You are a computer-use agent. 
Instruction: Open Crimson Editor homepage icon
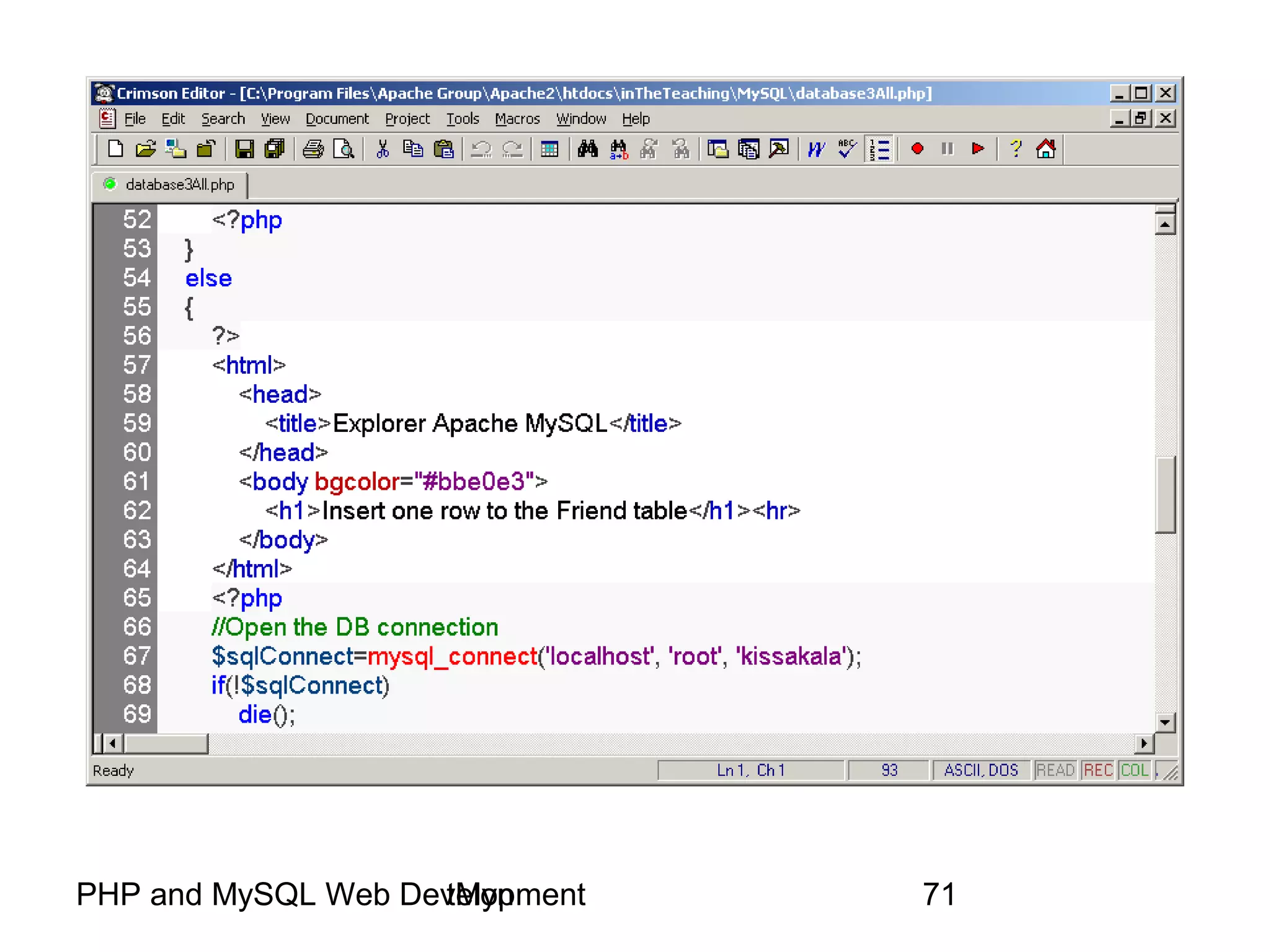click(x=1046, y=149)
